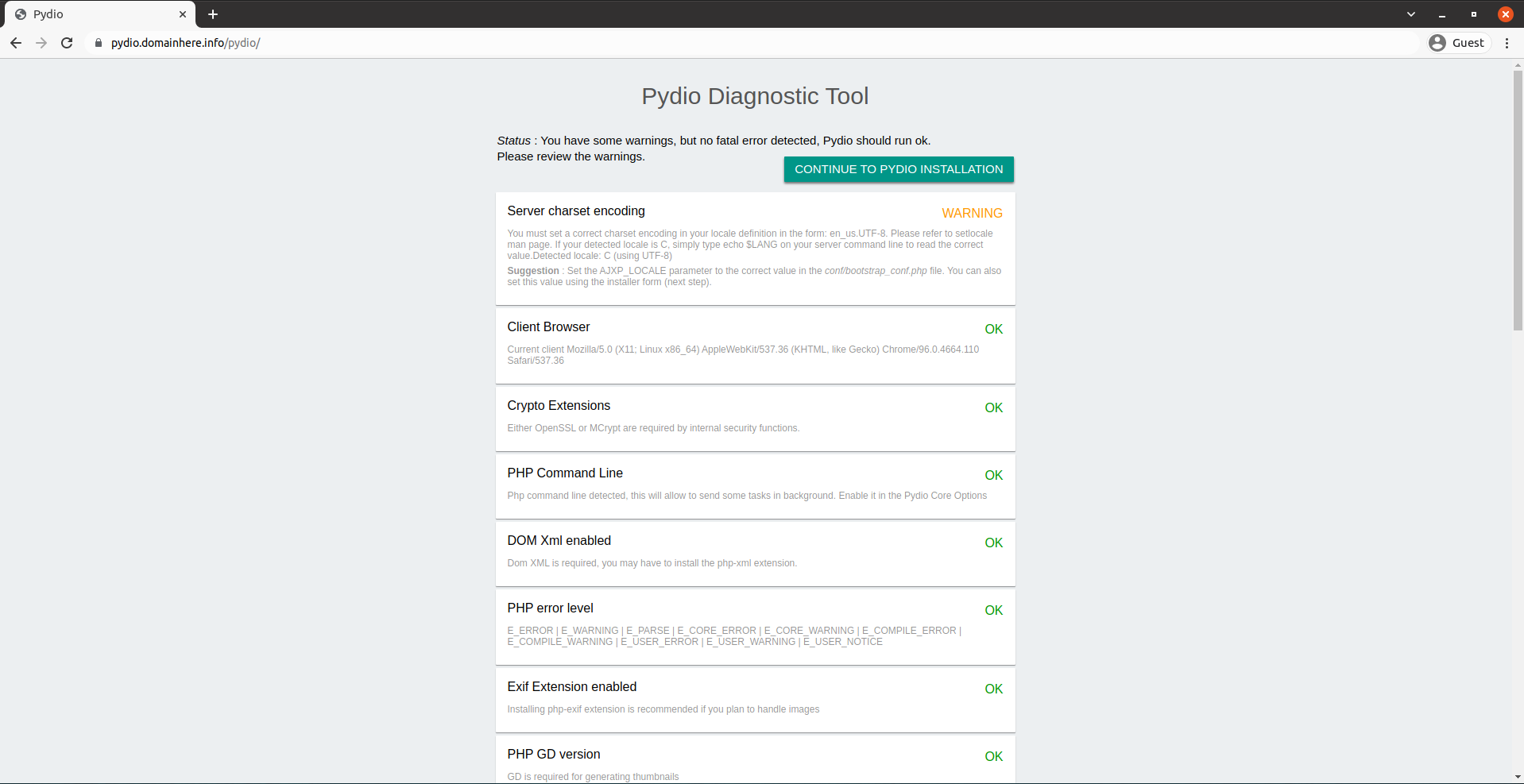This screenshot has height=784, width=1524.
Task: Click the php-exif recommendation text
Action: coord(663,709)
